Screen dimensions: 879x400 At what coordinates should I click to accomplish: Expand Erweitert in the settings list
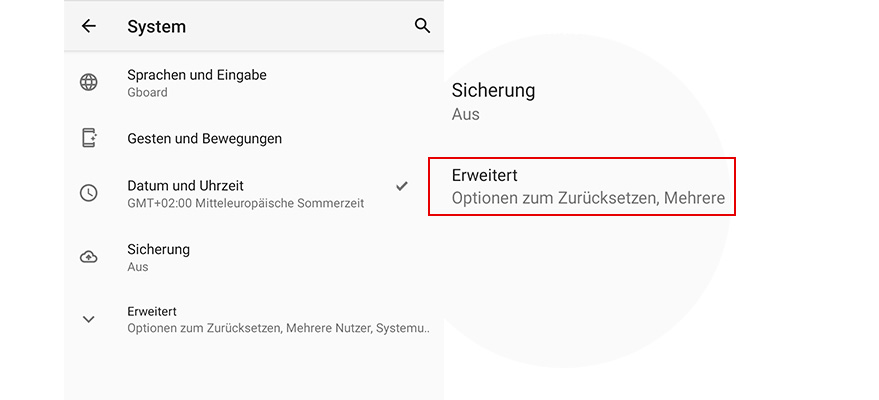tap(152, 312)
